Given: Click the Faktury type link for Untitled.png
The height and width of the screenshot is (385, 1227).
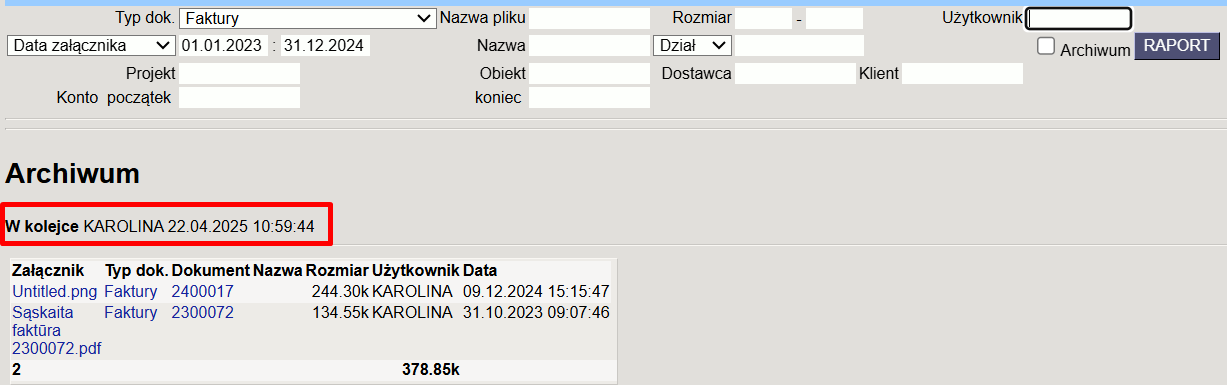Looking at the screenshot, I should click(x=131, y=292).
